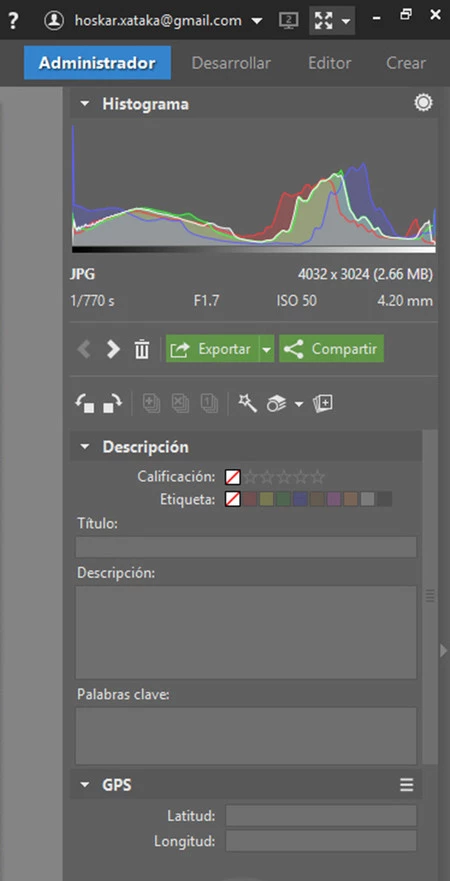Screen dimensions: 450x881
Task: Click the magic wand quick fix icon
Action: tap(247, 403)
